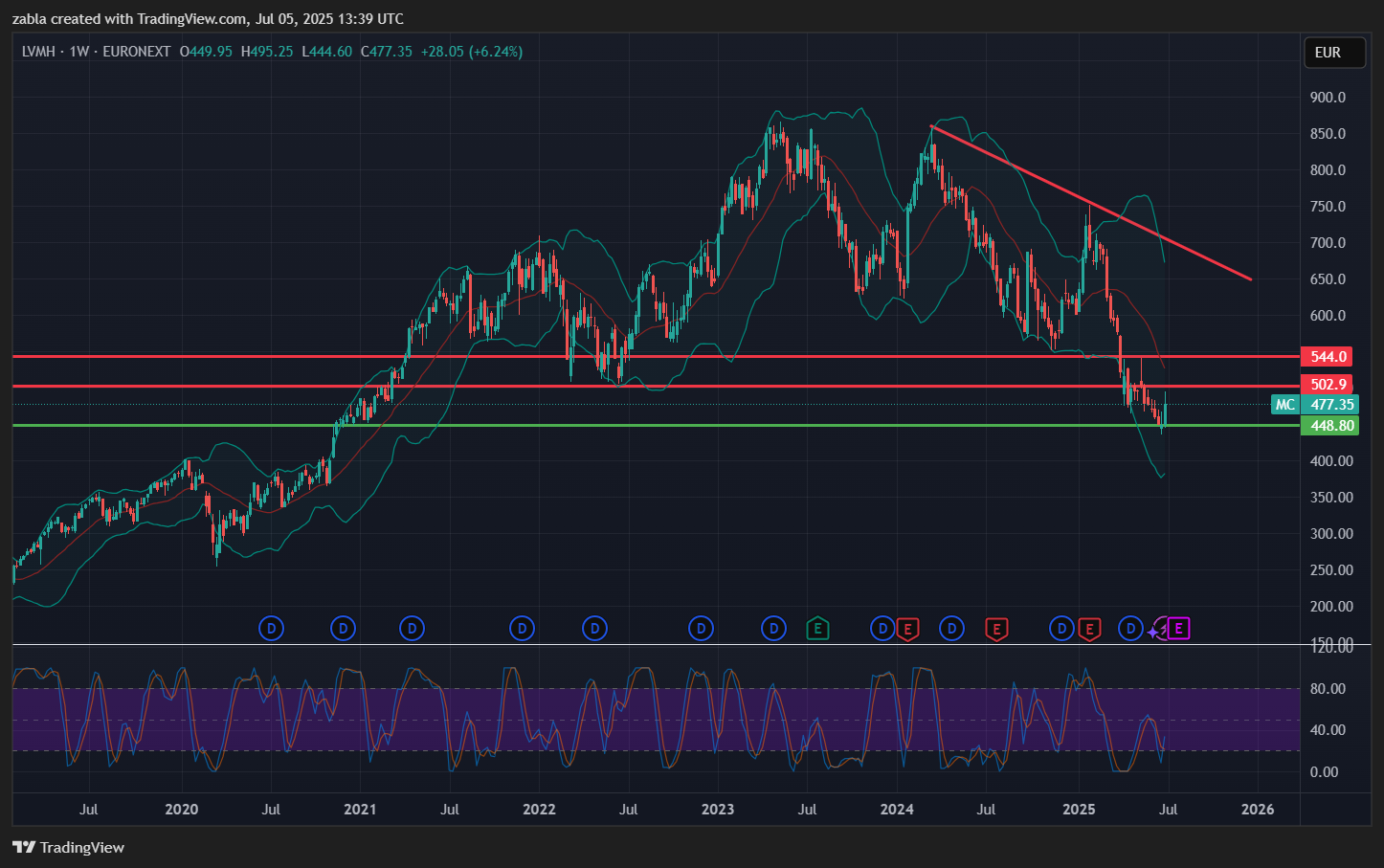Select the 1W interval label

point(78,52)
